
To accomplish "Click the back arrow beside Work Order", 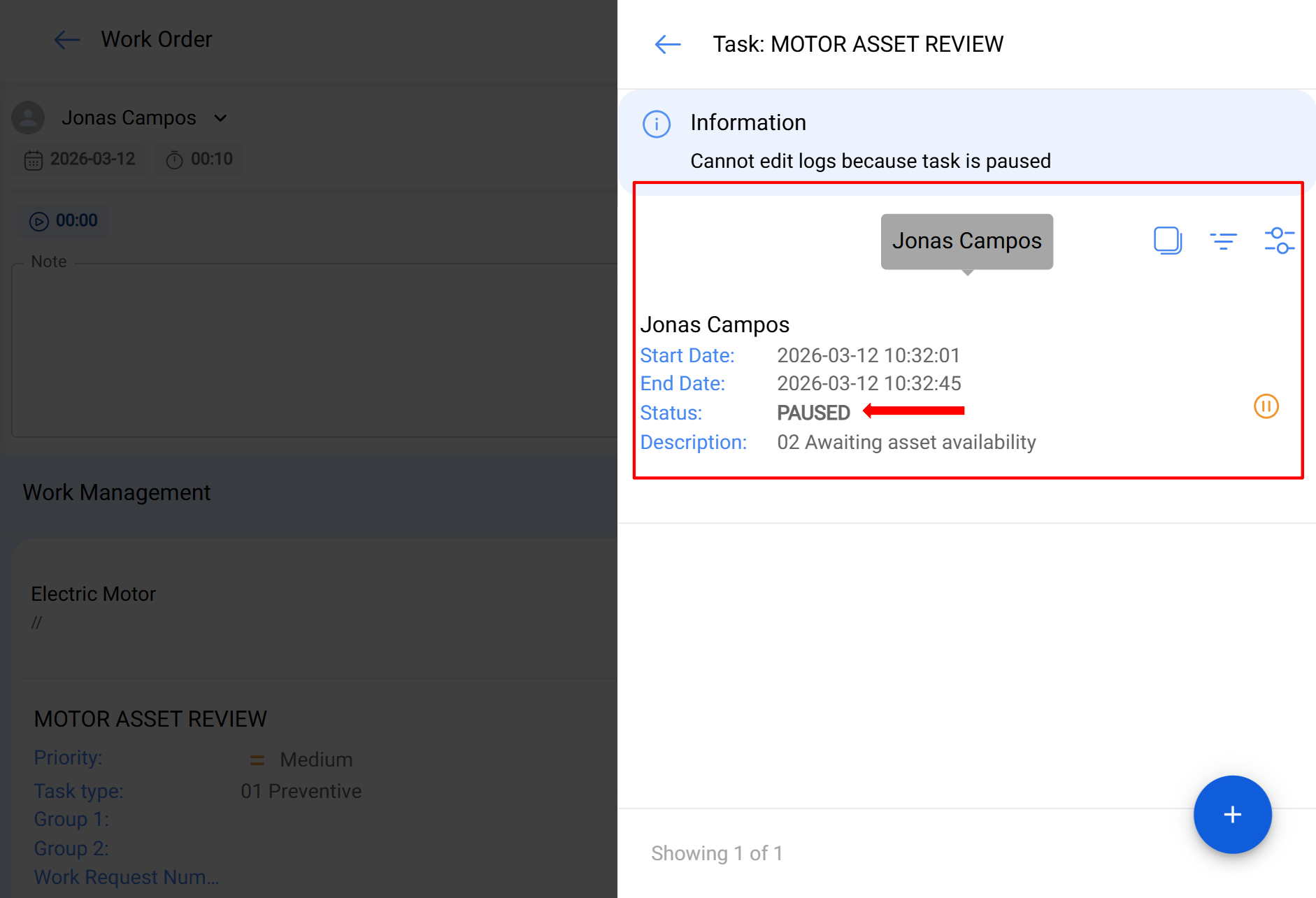I will click(x=67, y=40).
